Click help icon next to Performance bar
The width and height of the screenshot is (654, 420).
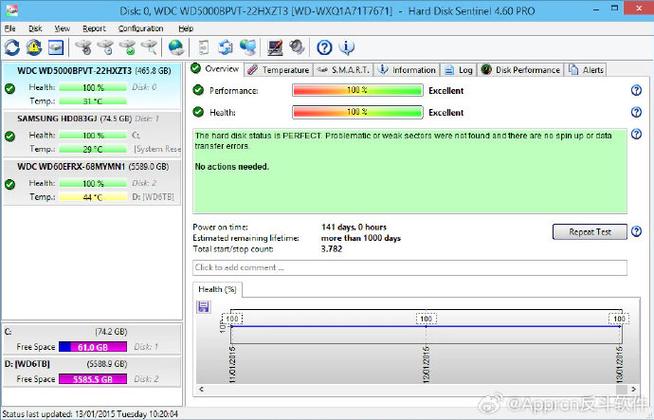coord(636,90)
